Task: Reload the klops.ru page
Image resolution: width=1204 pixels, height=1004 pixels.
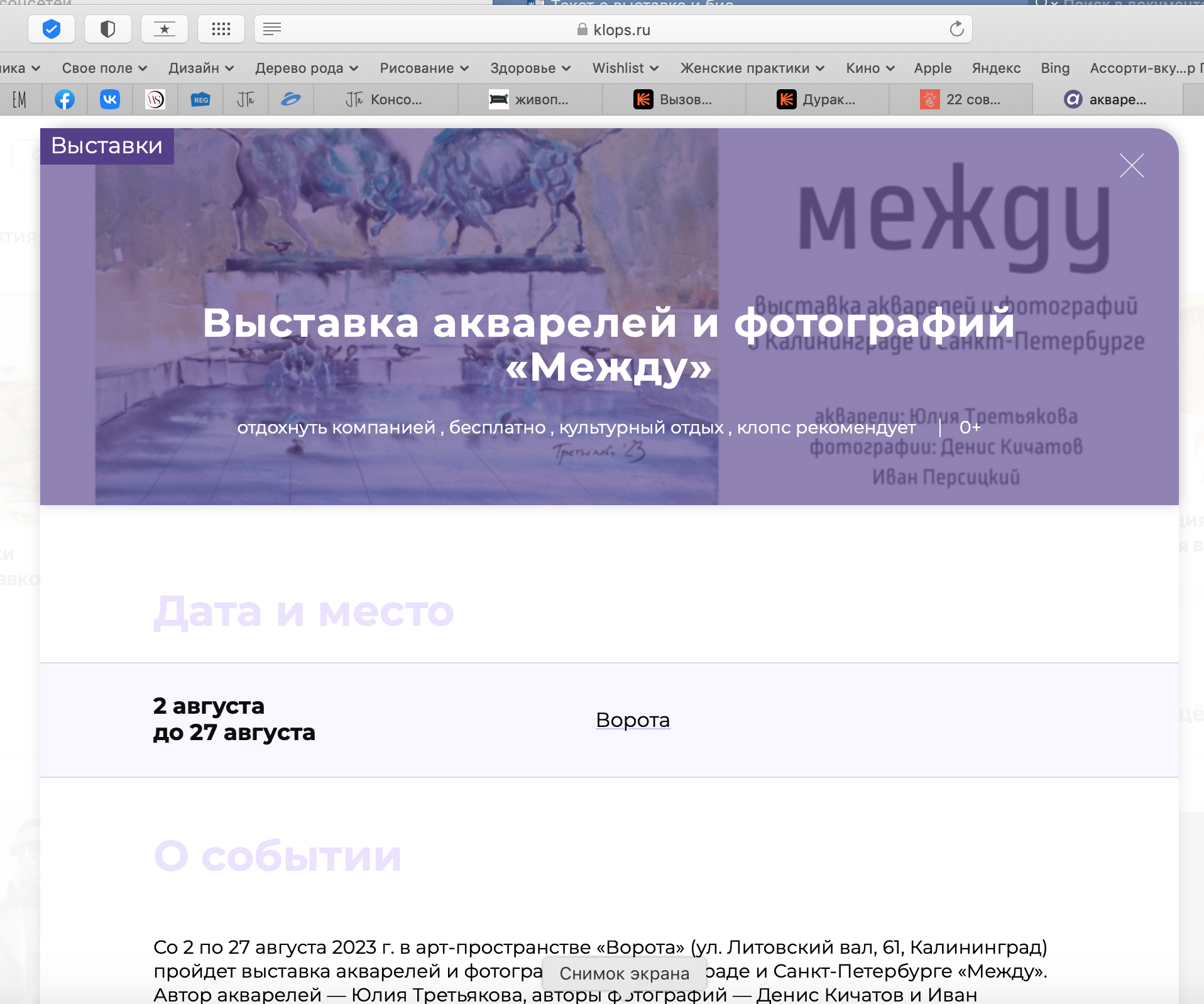Action: tap(956, 29)
